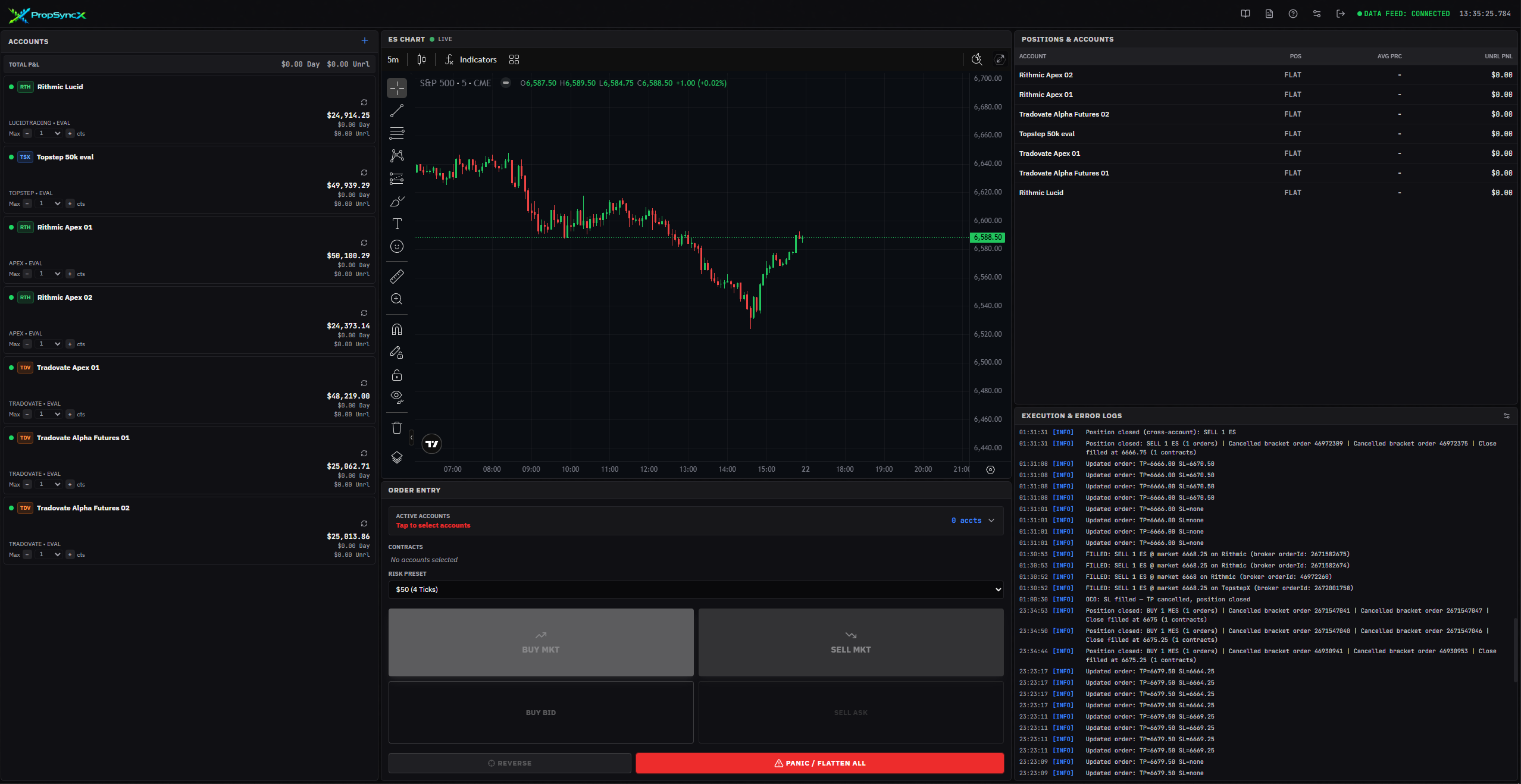Activate the magnet mode icon
Viewport: 1521px width, 784px height.
(397, 330)
